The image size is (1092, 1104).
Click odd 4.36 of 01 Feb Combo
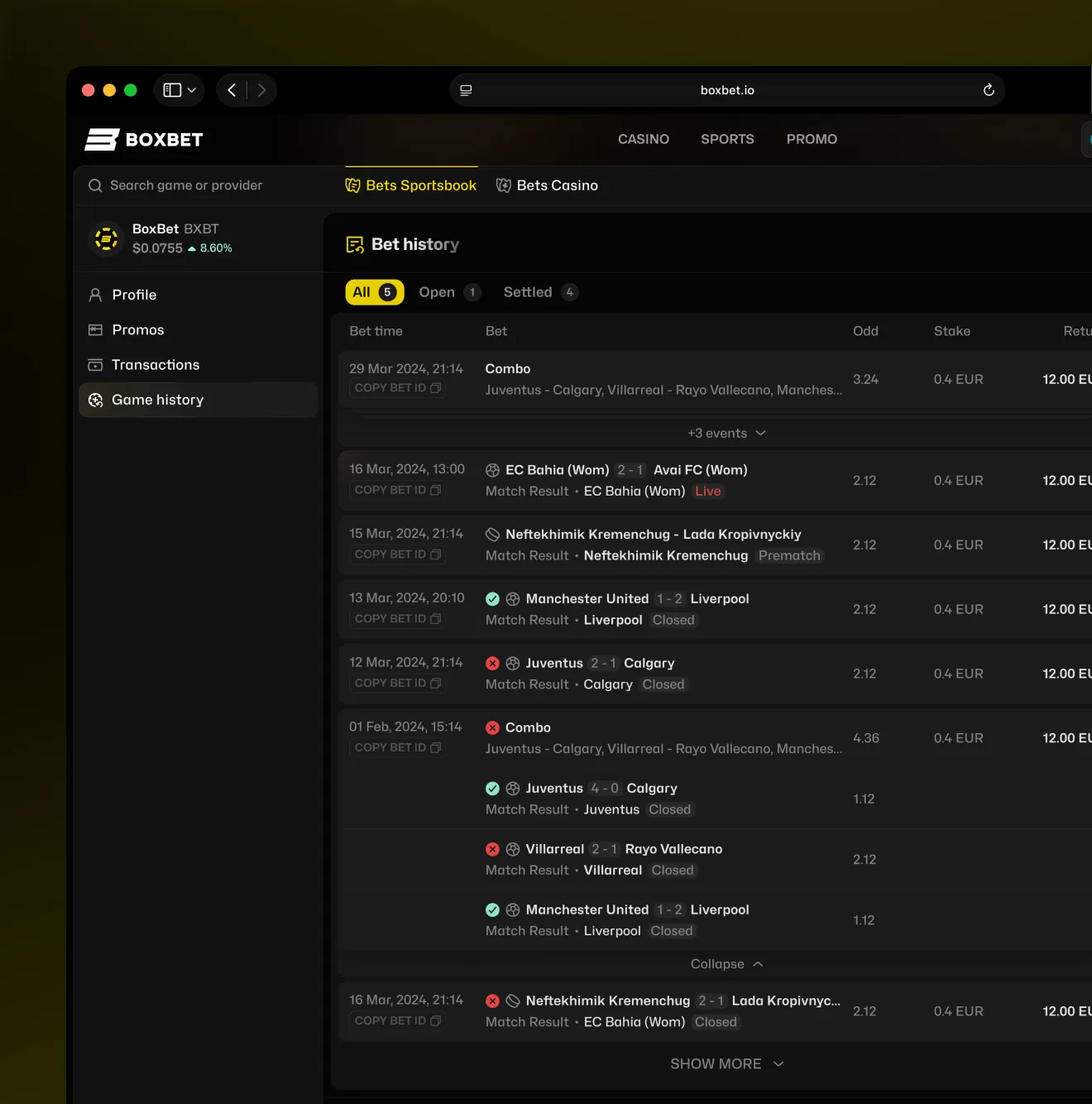(866, 737)
